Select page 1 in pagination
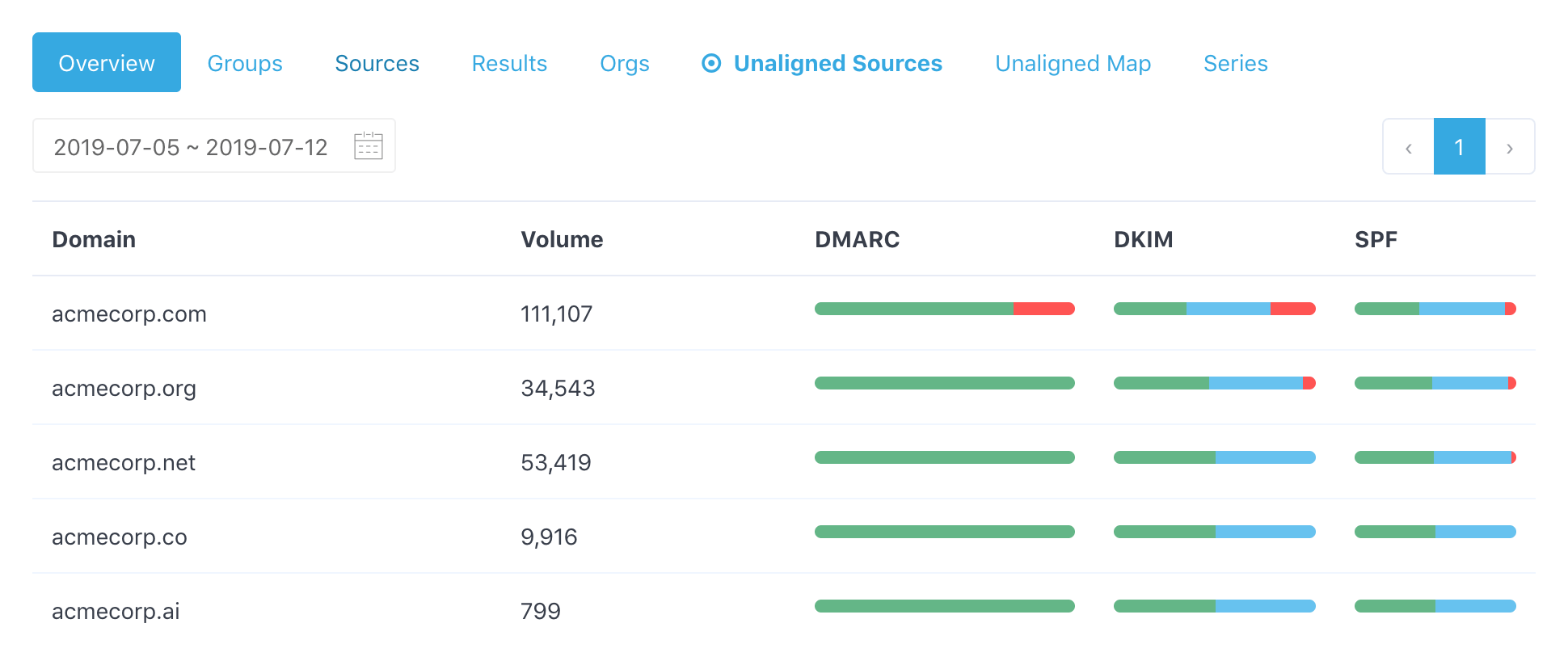The image size is (1568, 661). (x=1459, y=147)
